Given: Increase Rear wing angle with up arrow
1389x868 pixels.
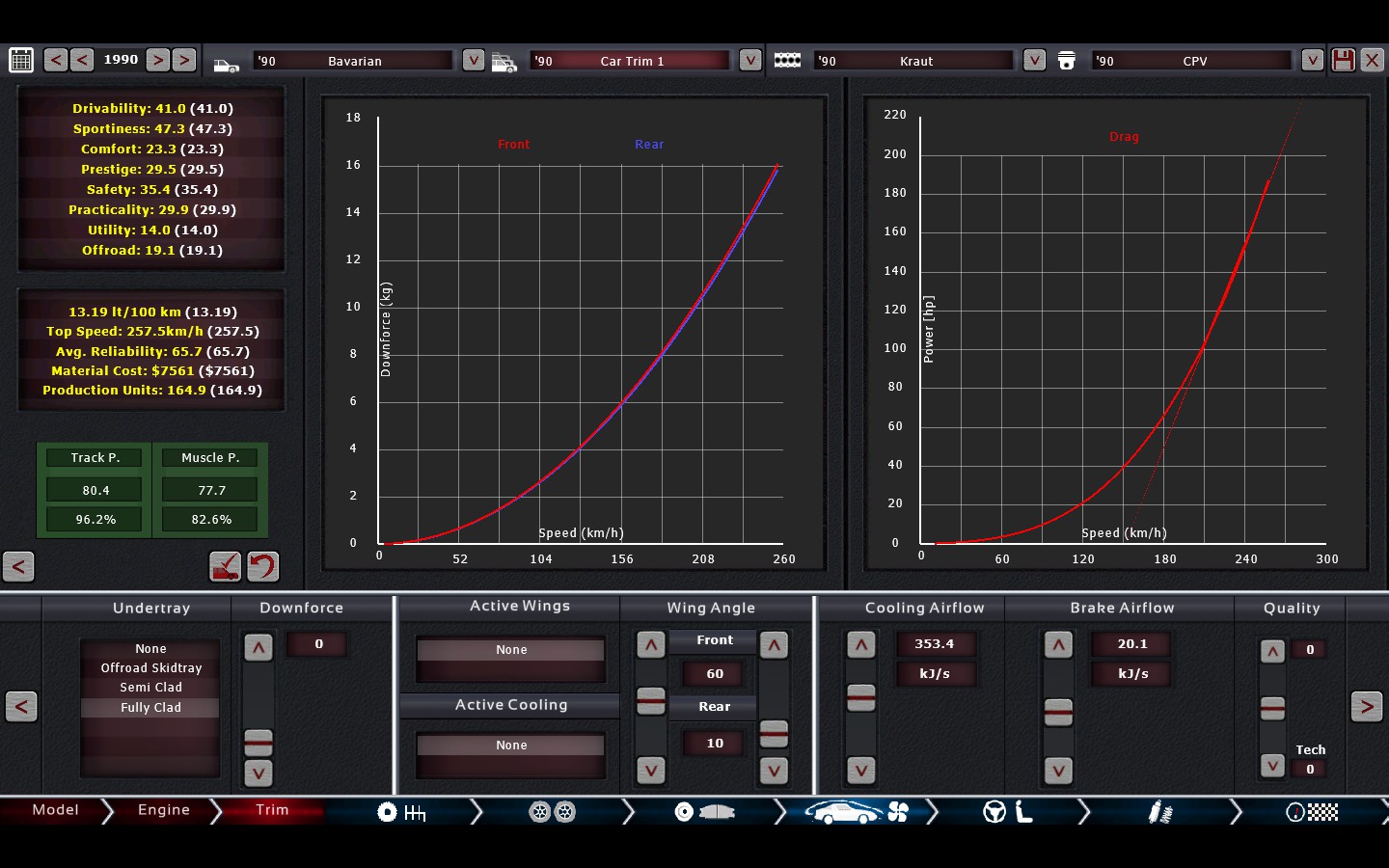Looking at the screenshot, I should point(774,645).
